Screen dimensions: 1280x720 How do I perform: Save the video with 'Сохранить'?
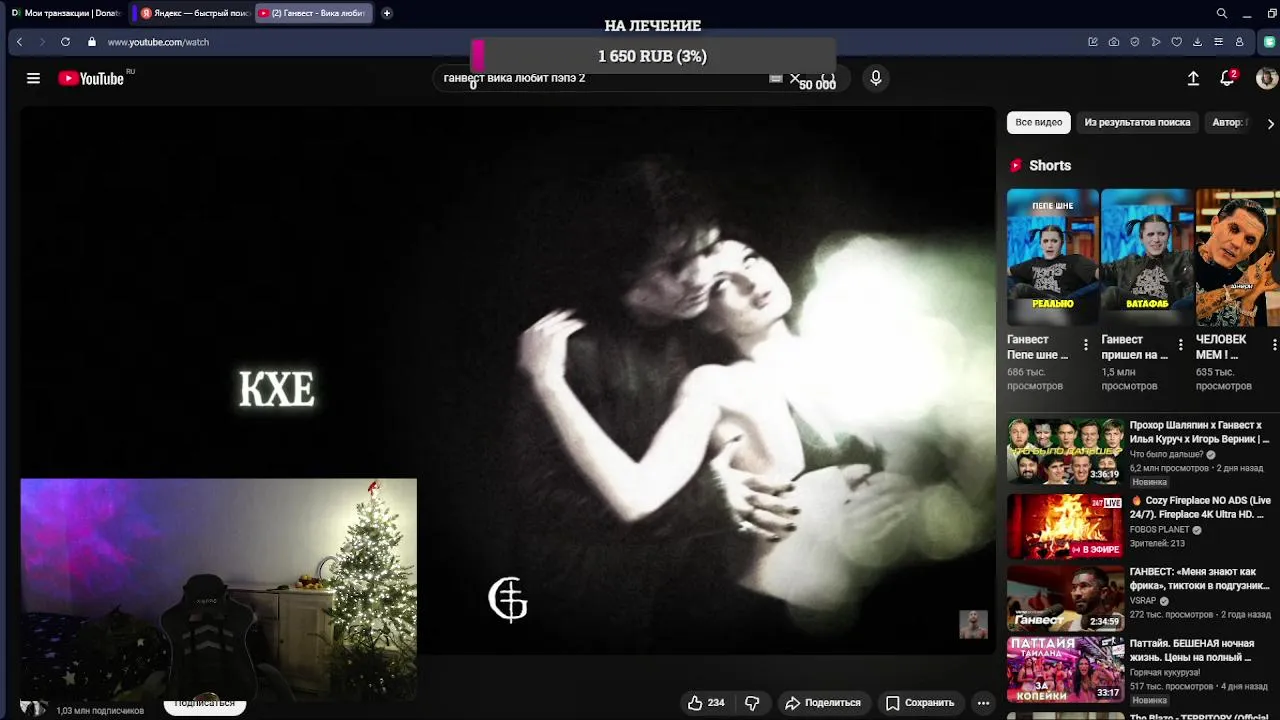pyautogui.click(x=920, y=703)
